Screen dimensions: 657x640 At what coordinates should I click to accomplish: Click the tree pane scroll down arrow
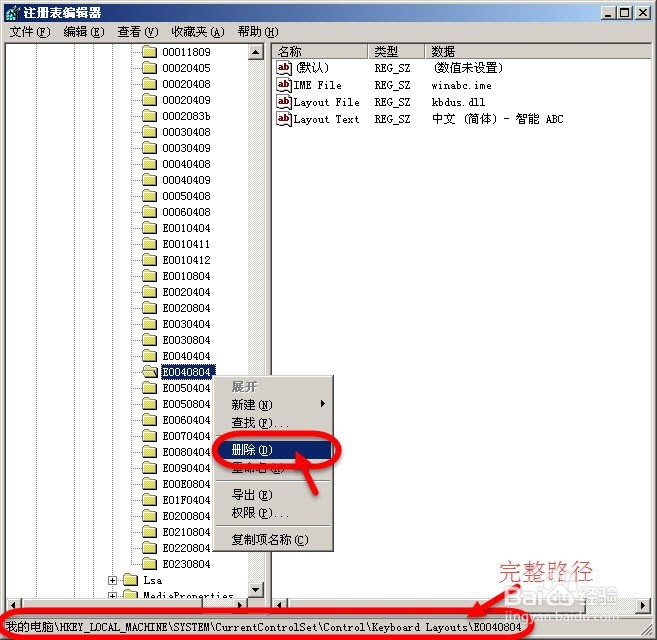(256, 589)
